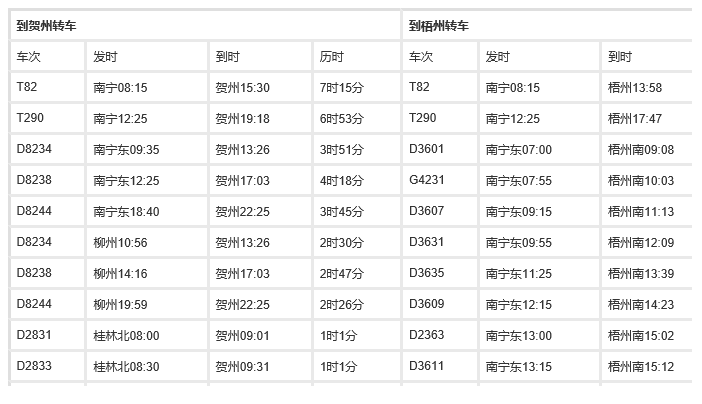702x404 pixels.
Task: Select train D3635 cell
Action: (425, 274)
